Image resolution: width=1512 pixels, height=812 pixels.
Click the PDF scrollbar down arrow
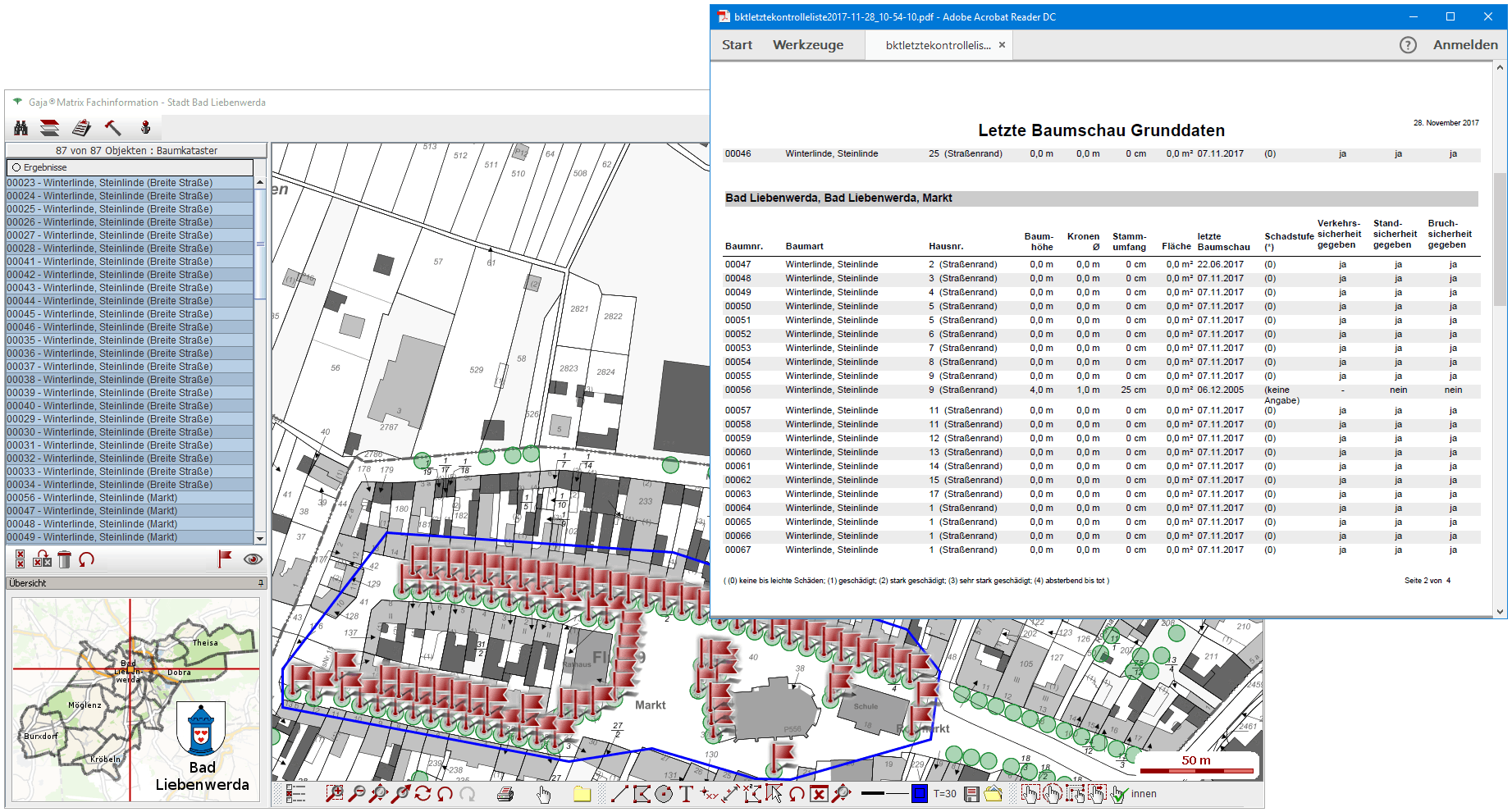1501,611
